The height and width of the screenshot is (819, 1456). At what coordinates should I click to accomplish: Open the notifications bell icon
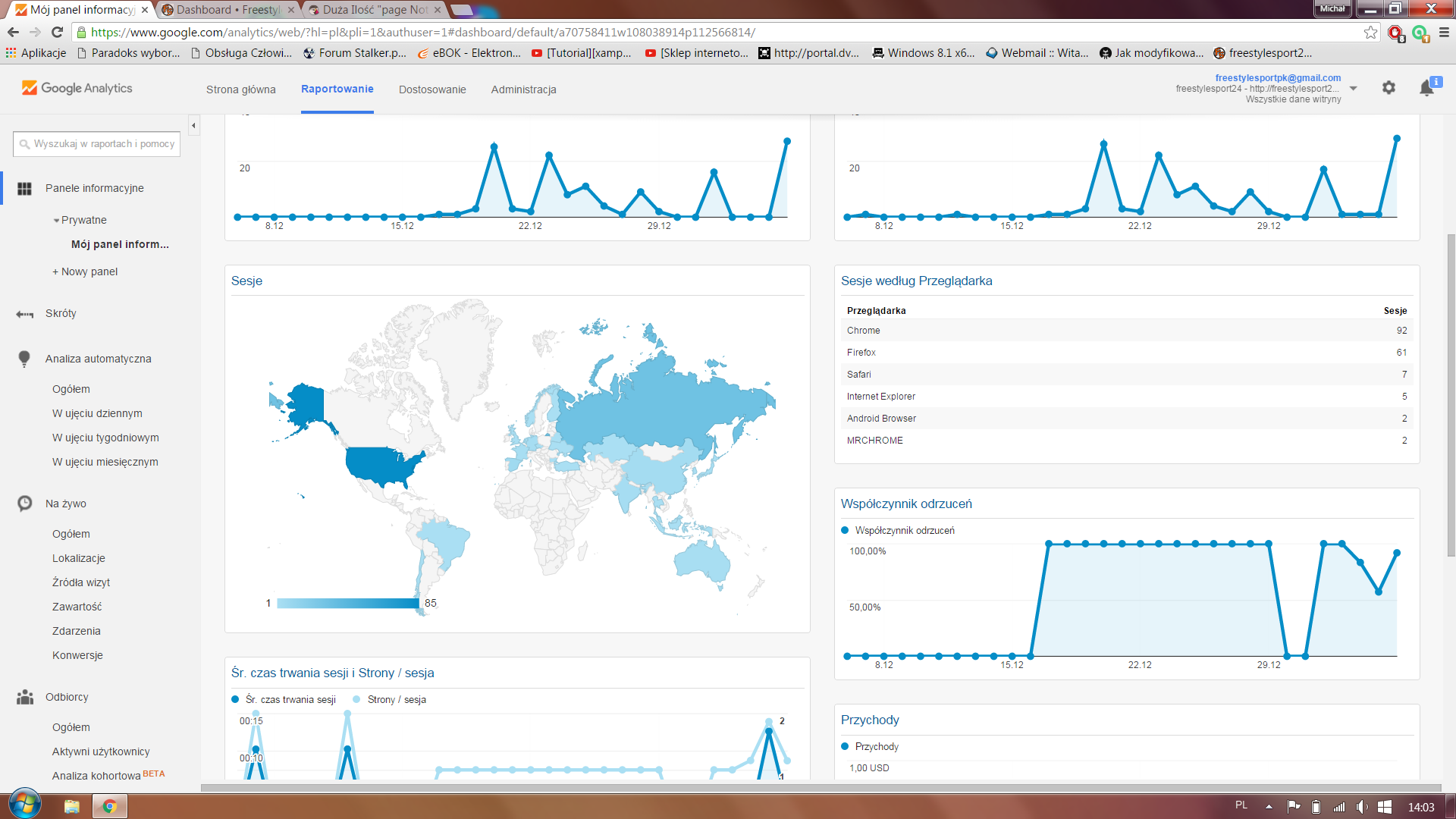pyautogui.click(x=1426, y=88)
